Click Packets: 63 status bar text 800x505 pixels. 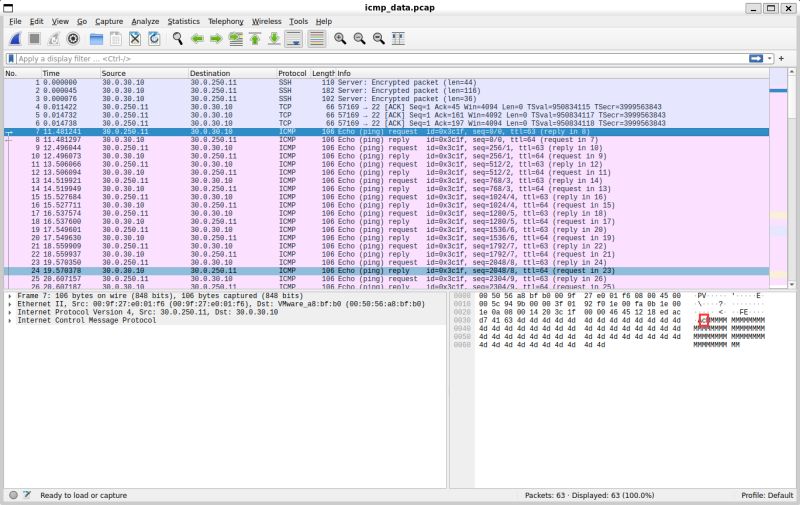click(x=544, y=495)
